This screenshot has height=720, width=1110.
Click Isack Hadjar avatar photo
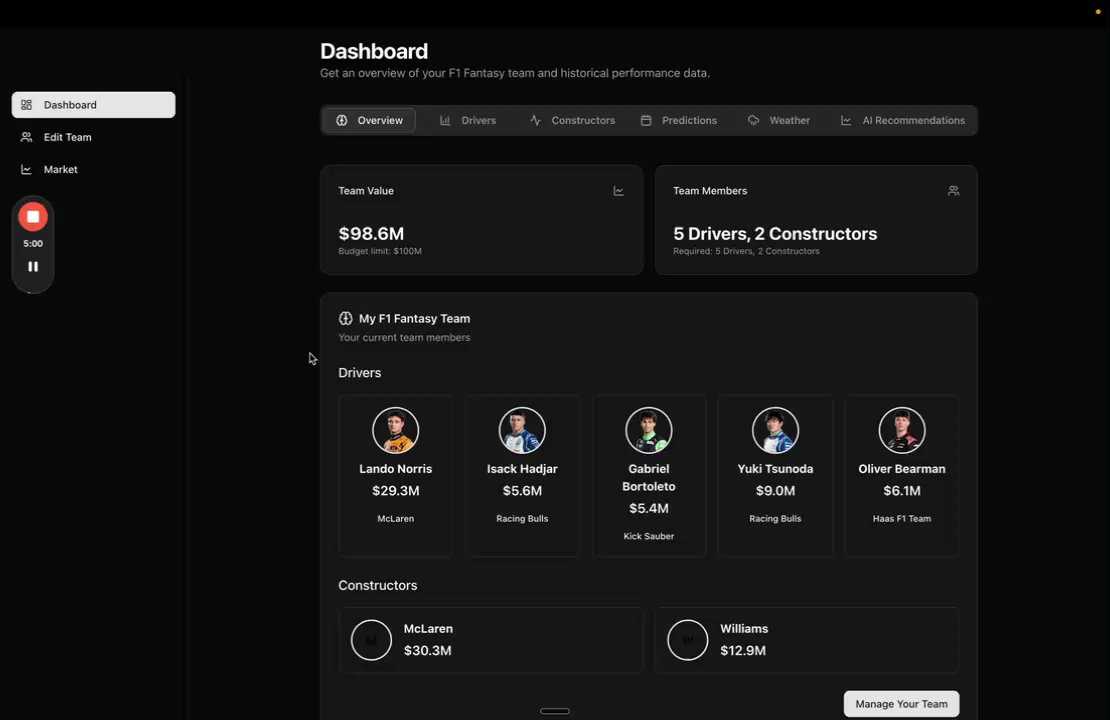click(522, 430)
